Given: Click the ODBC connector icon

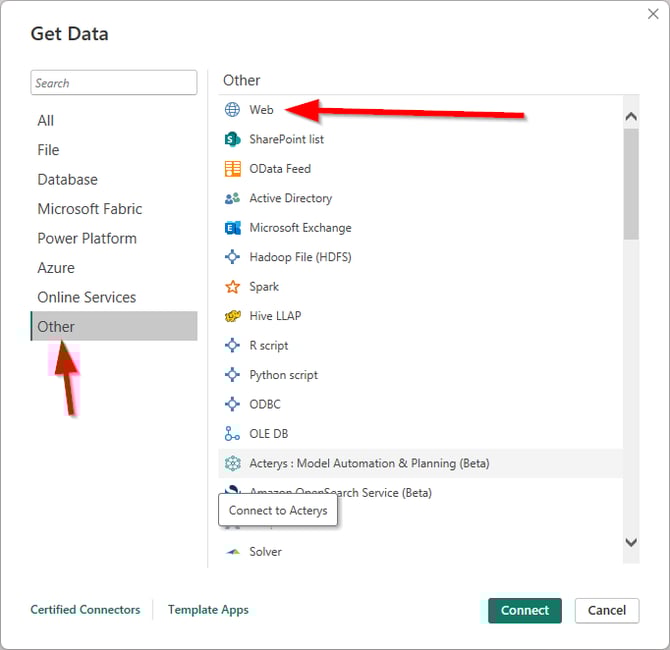Looking at the screenshot, I should (x=232, y=404).
